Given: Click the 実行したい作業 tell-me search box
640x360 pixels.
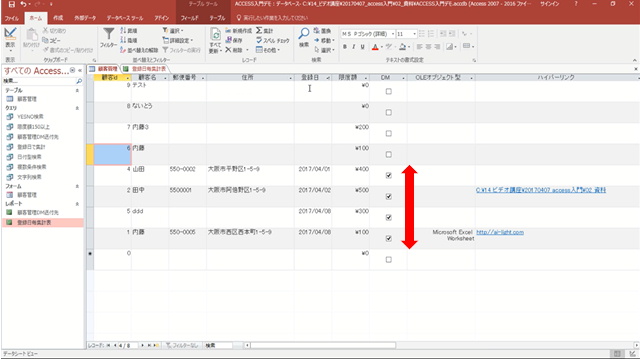Looking at the screenshot, I should click(x=275, y=18).
